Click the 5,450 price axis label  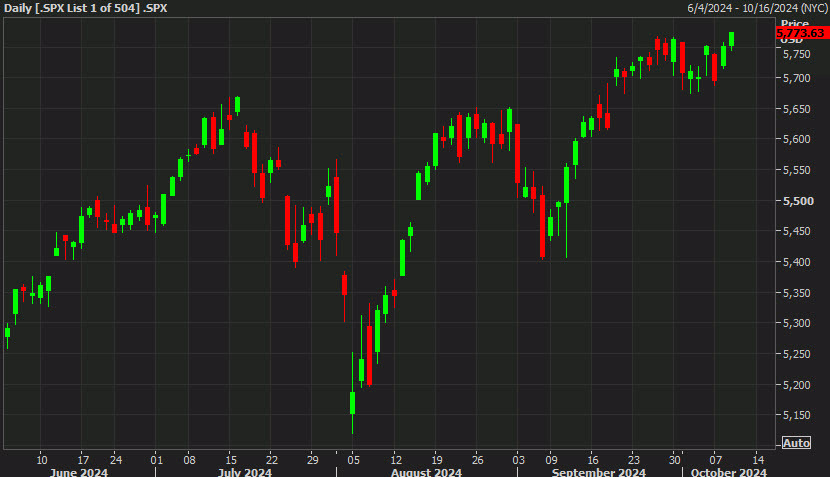coord(797,231)
